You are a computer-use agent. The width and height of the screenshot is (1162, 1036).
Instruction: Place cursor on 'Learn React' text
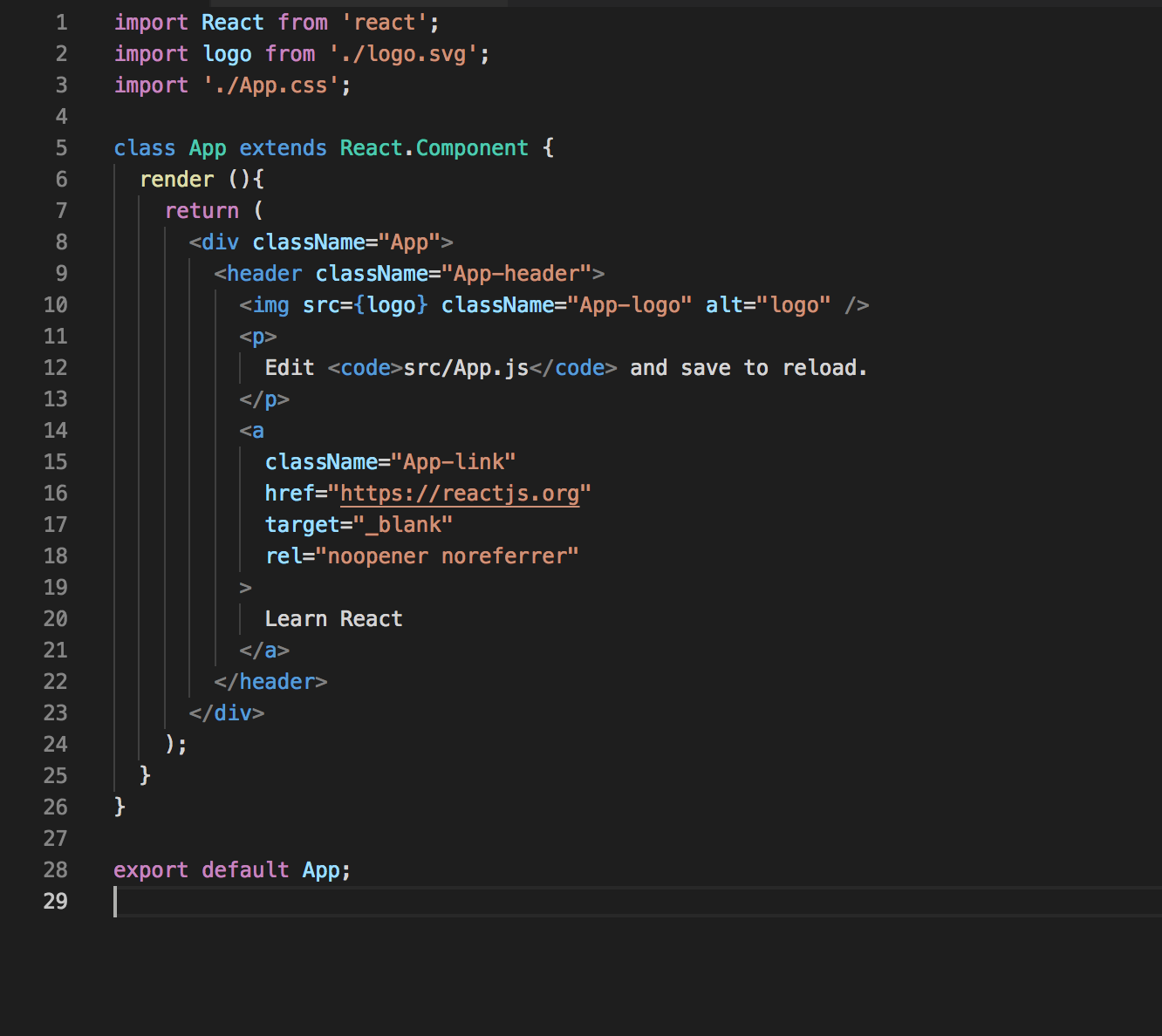pos(334,619)
